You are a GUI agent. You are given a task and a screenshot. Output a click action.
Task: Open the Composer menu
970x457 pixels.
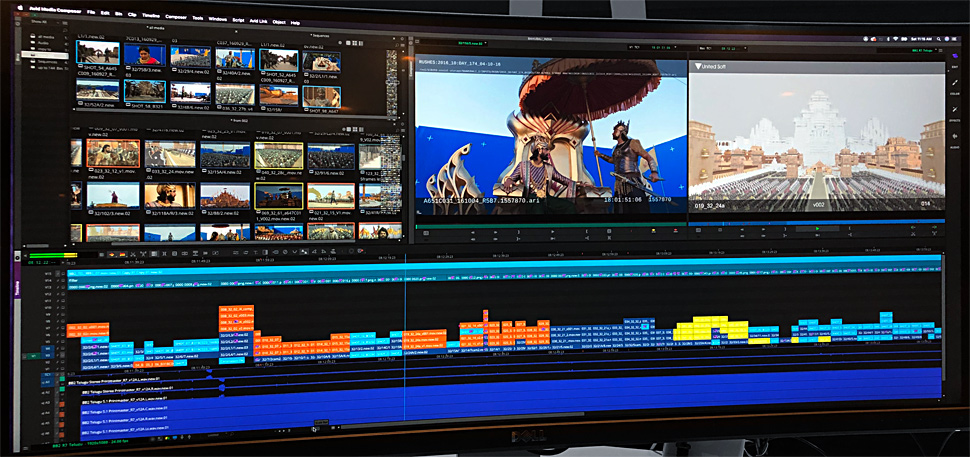tap(176, 17)
